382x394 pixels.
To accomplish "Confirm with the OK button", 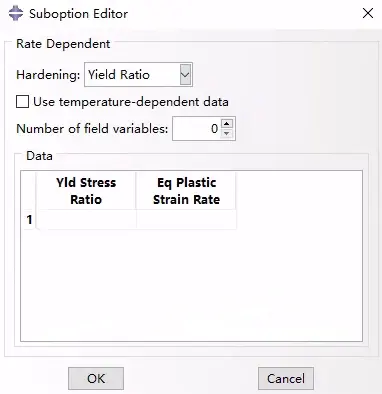I will pyautogui.click(x=96, y=378).
